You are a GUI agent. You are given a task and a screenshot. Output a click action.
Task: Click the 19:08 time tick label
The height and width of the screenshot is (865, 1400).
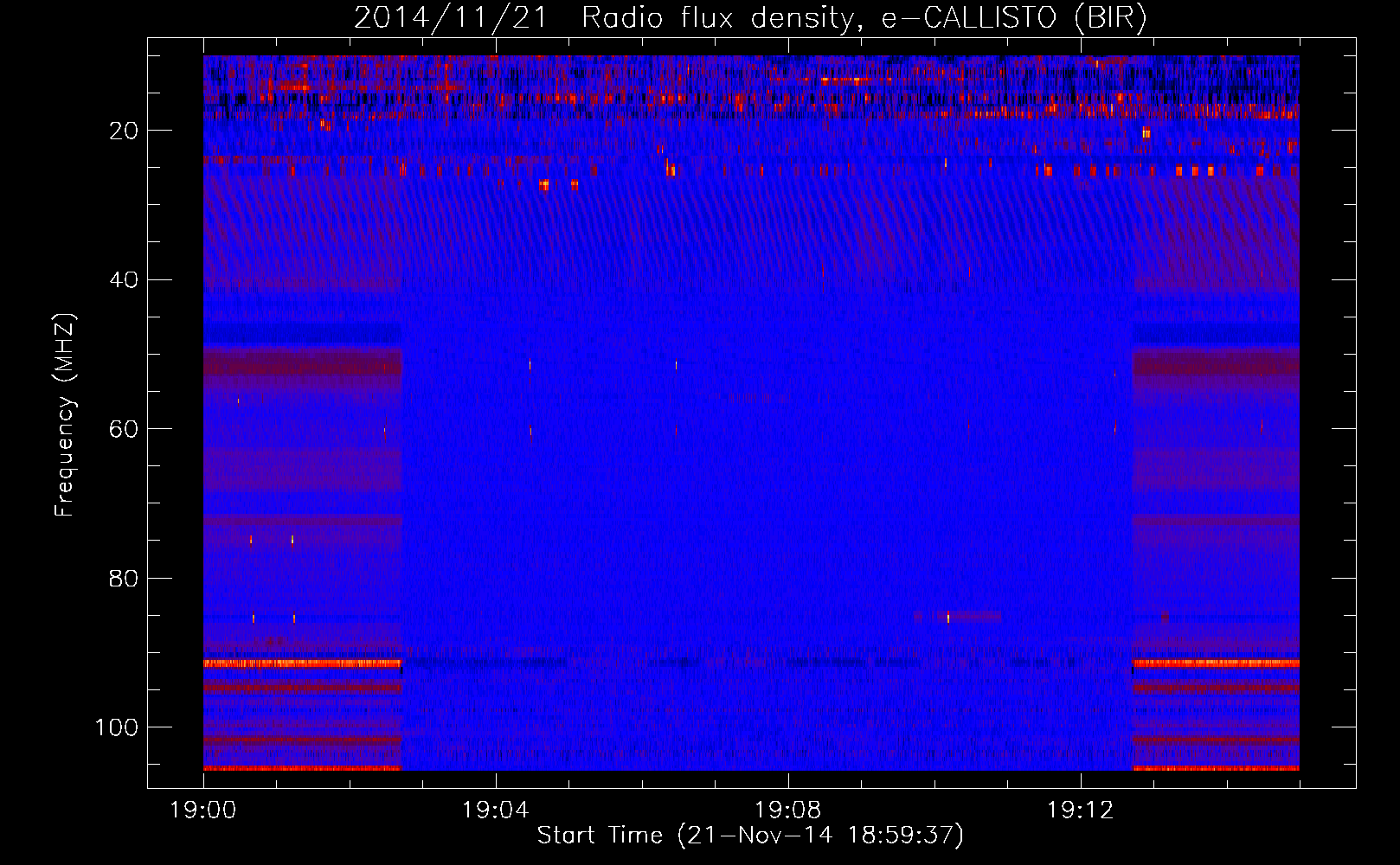pos(787,811)
